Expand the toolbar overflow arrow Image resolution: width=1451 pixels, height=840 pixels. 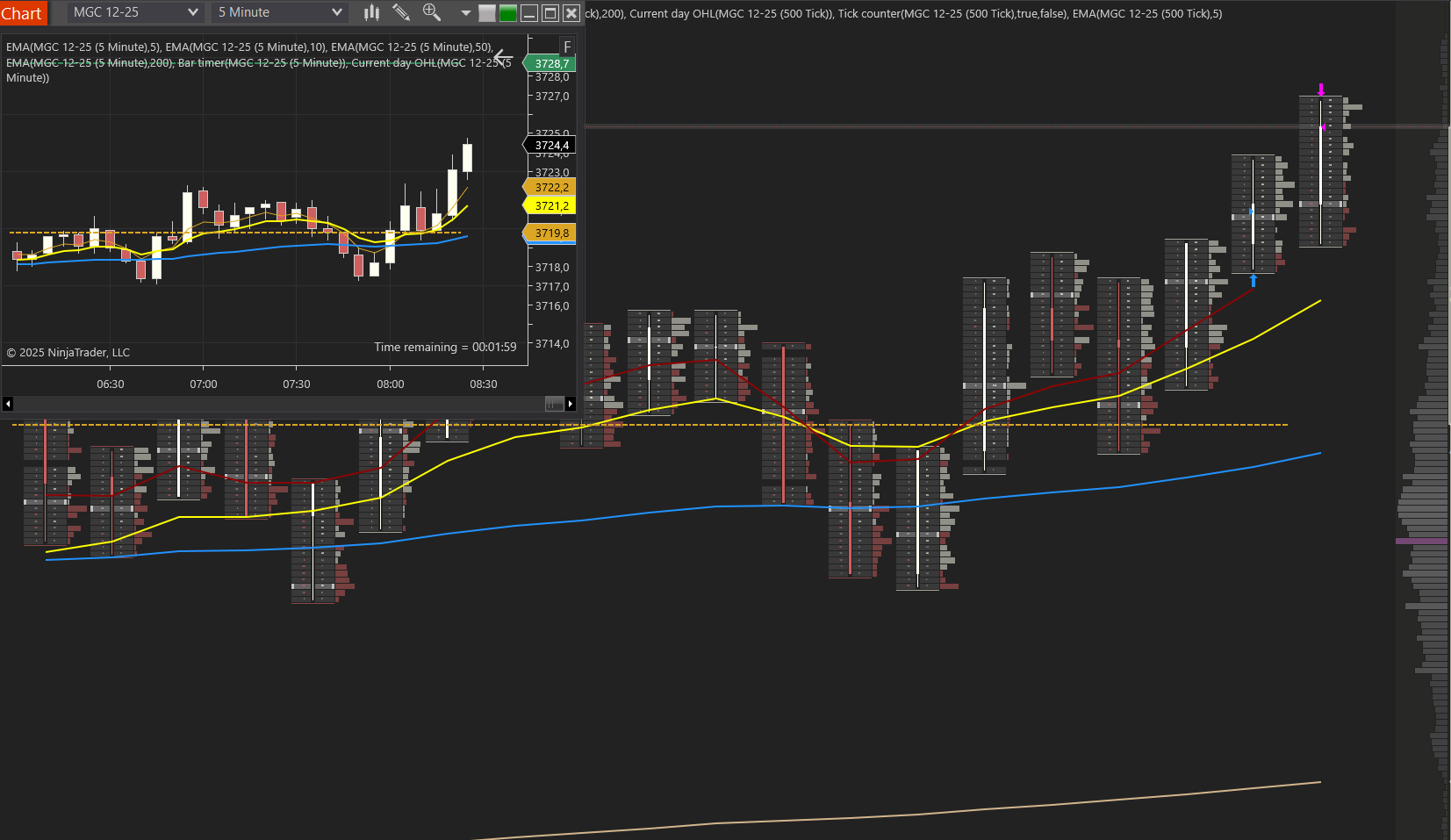coord(466,13)
